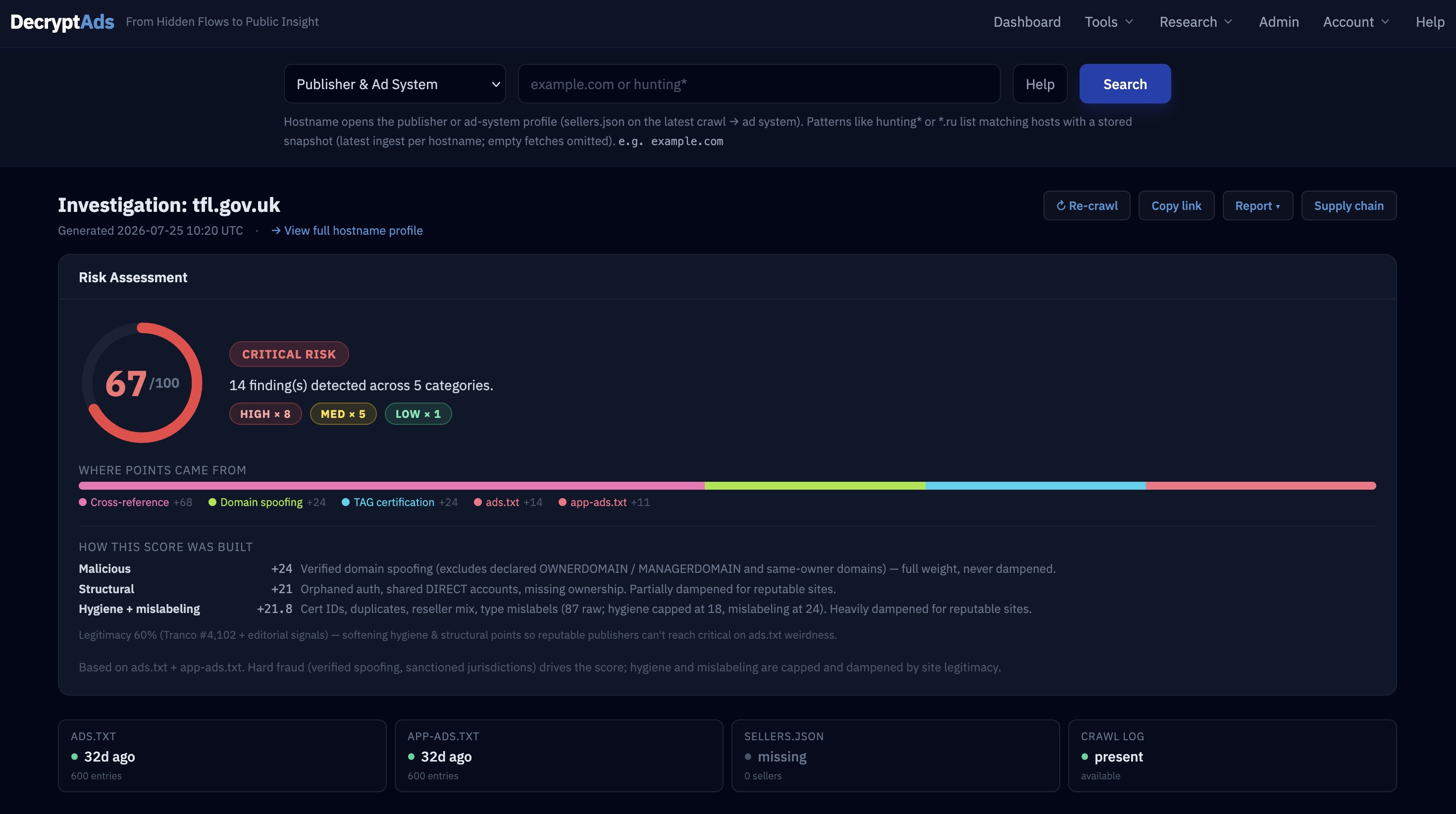Open the Supply chain view
The height and width of the screenshot is (814, 1456).
[1349, 205]
